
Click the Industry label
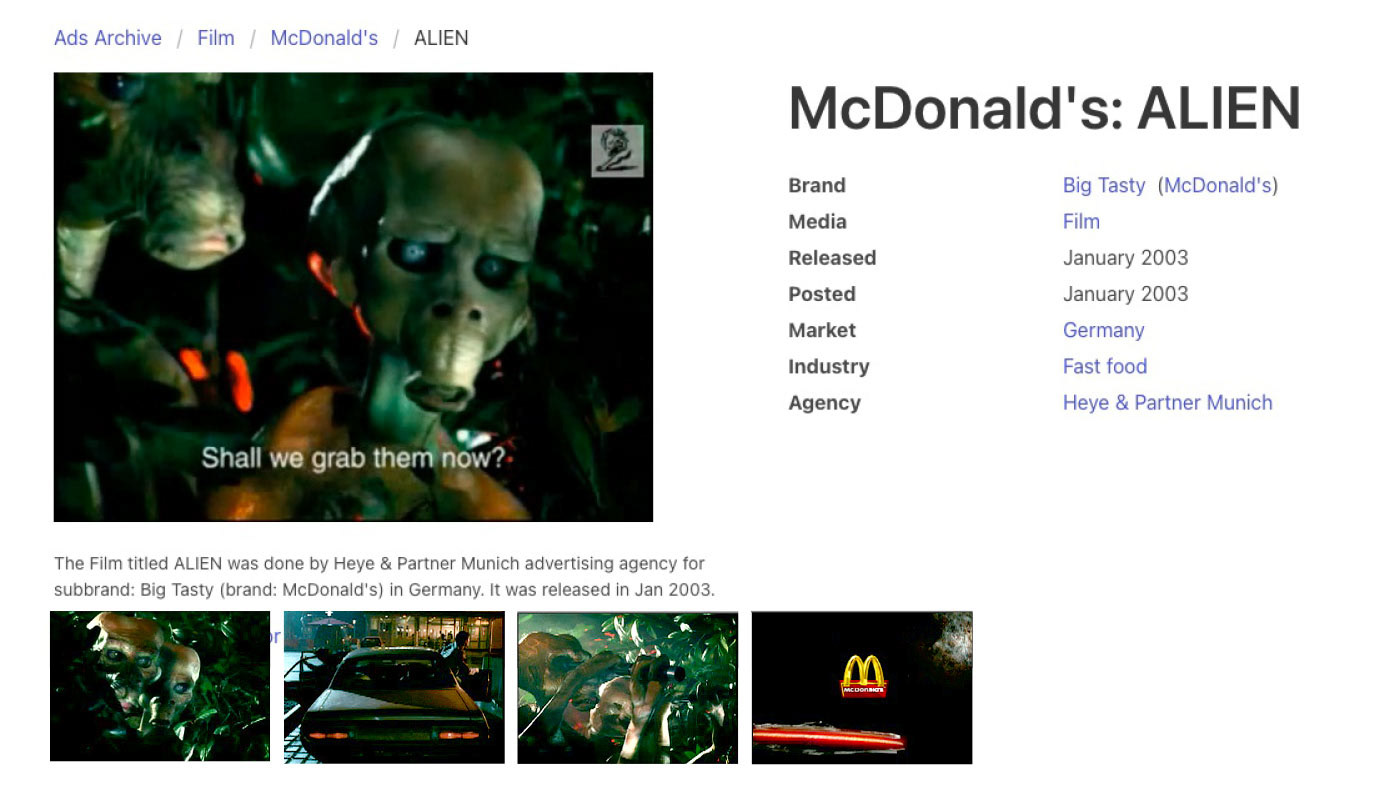[x=829, y=366]
